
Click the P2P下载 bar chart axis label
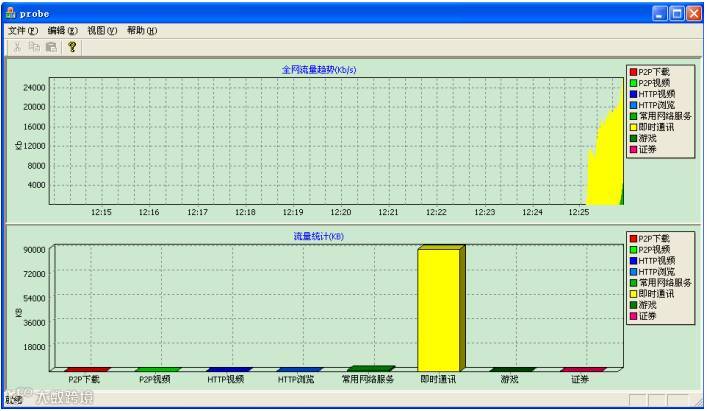click(x=84, y=379)
